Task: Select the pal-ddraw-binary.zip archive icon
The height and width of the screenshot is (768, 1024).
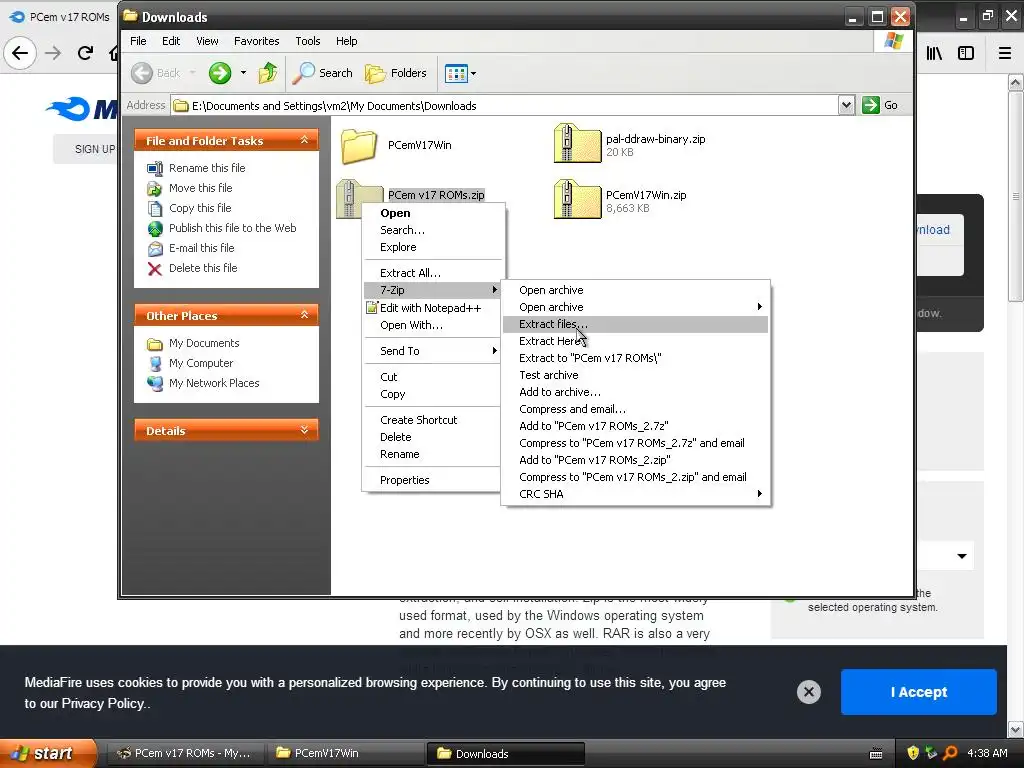Action: [577, 144]
